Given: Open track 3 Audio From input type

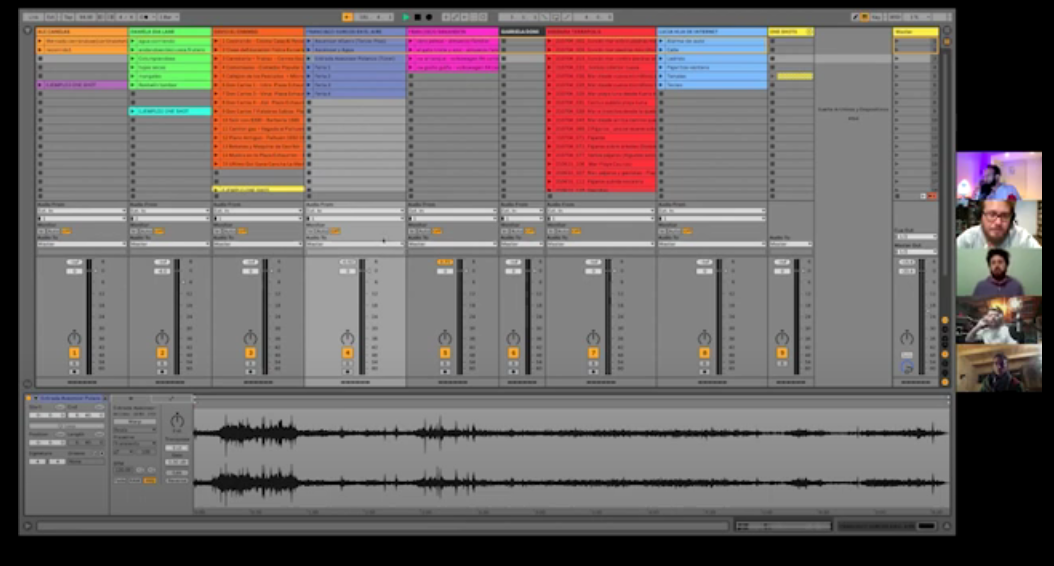Looking at the screenshot, I should pyautogui.click(x=258, y=211).
